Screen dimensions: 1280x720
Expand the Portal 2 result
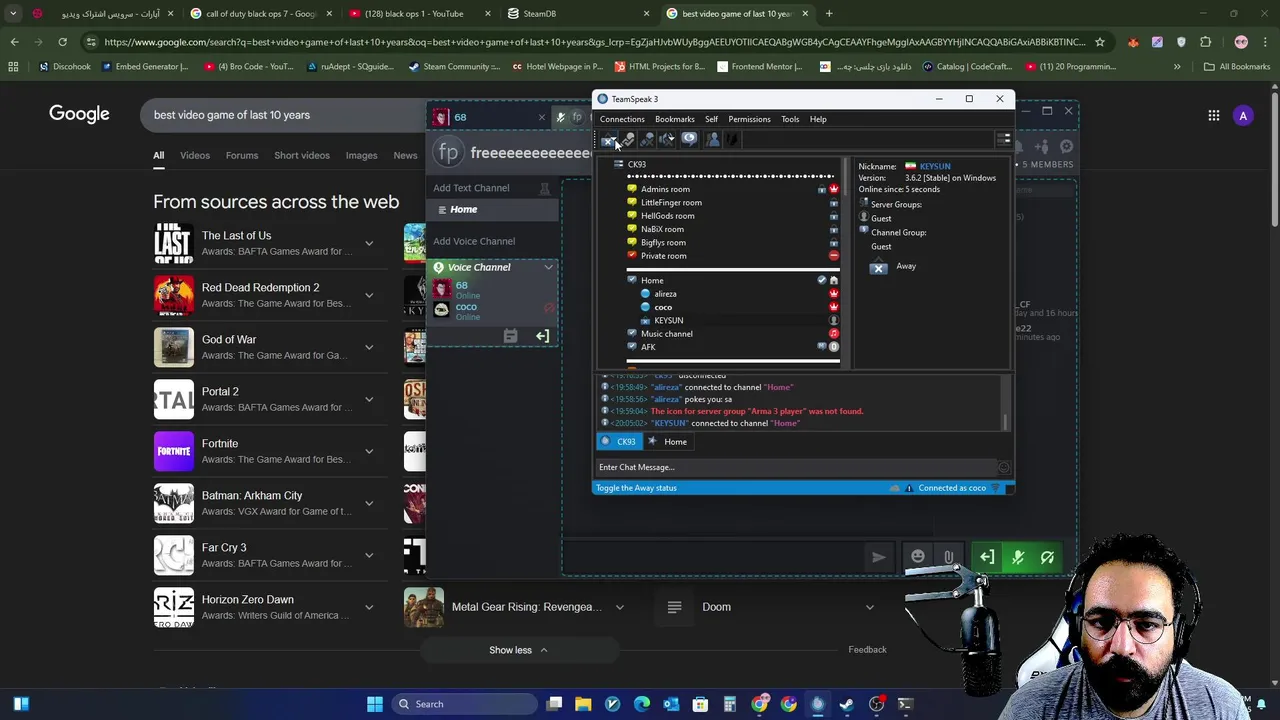click(x=369, y=399)
